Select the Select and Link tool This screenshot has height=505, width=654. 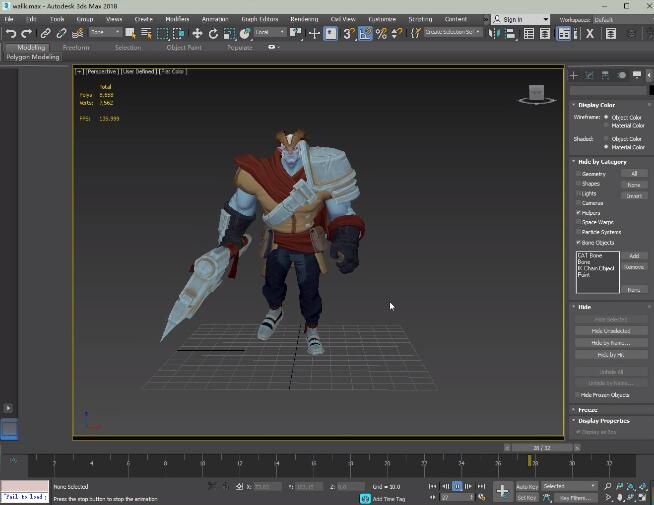click(45, 33)
